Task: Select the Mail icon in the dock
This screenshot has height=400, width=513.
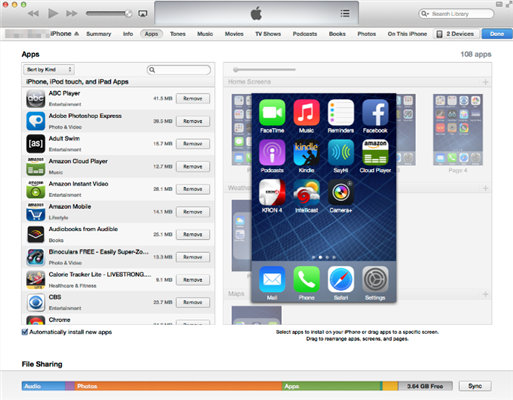Action: pyautogui.click(x=272, y=279)
